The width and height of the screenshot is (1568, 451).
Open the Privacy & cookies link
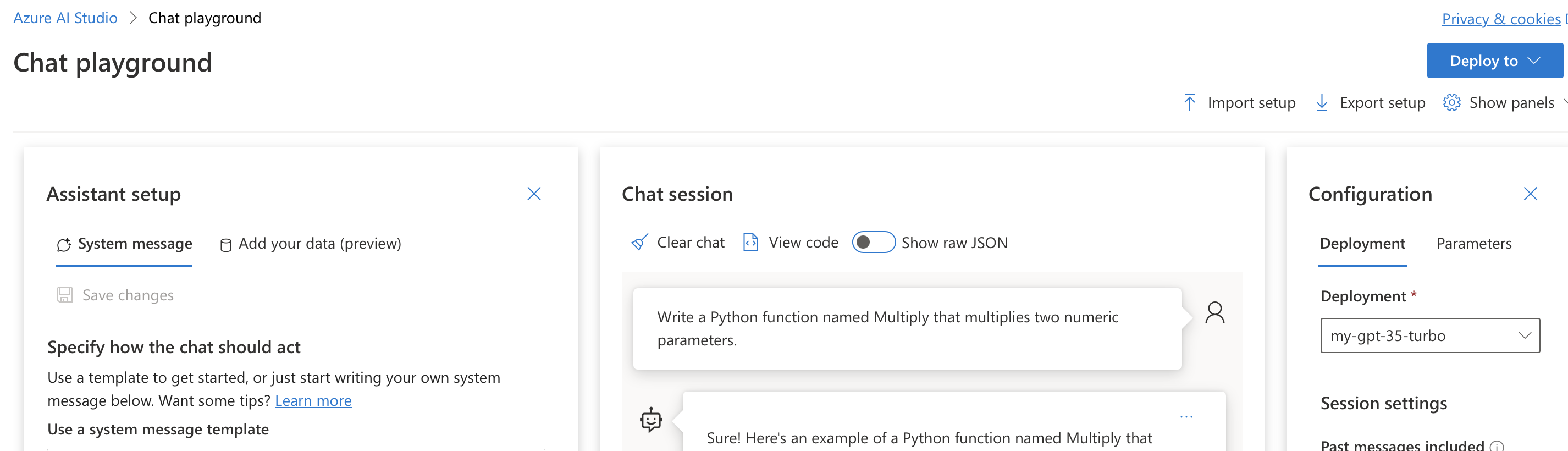[x=1501, y=19]
